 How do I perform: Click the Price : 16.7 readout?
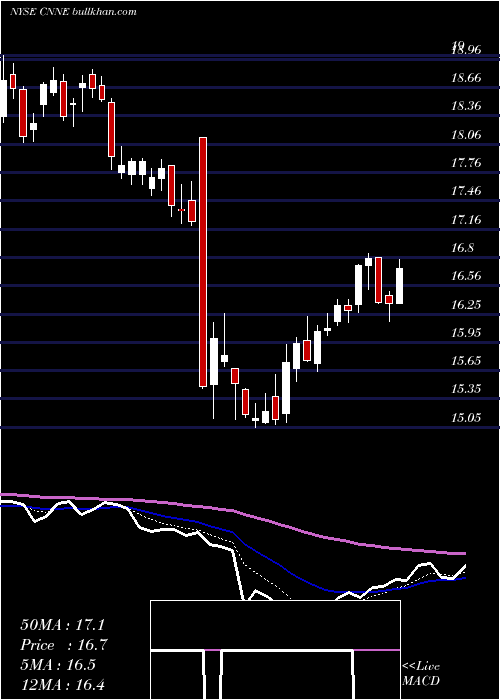point(63,645)
